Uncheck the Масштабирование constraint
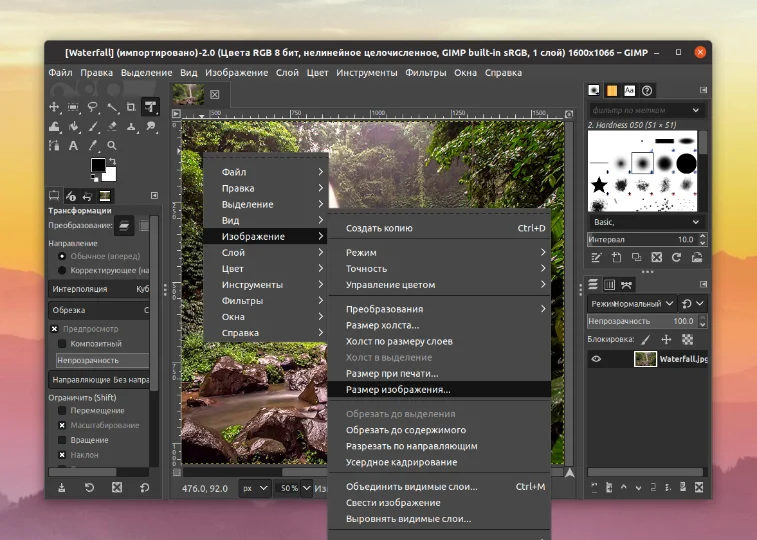 [x=62, y=425]
